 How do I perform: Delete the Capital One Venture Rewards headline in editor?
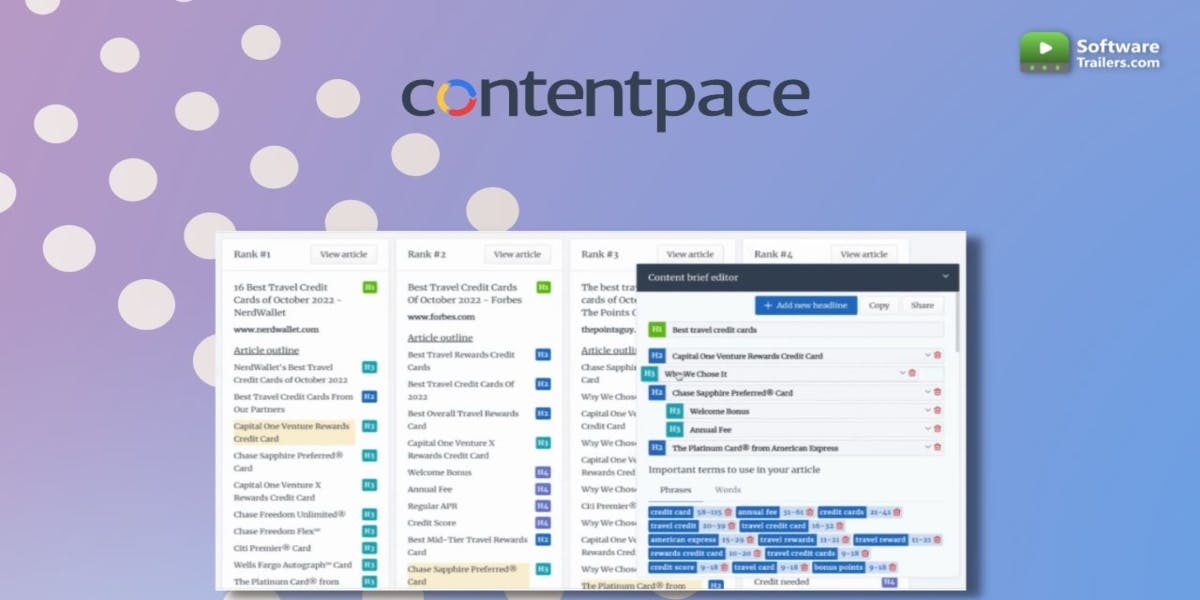click(x=937, y=355)
